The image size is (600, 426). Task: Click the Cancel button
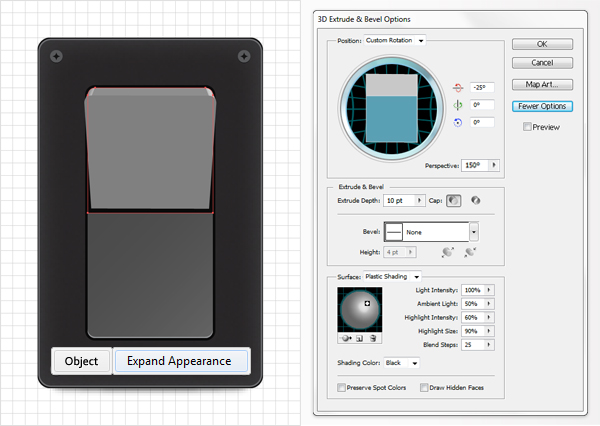tap(542, 63)
